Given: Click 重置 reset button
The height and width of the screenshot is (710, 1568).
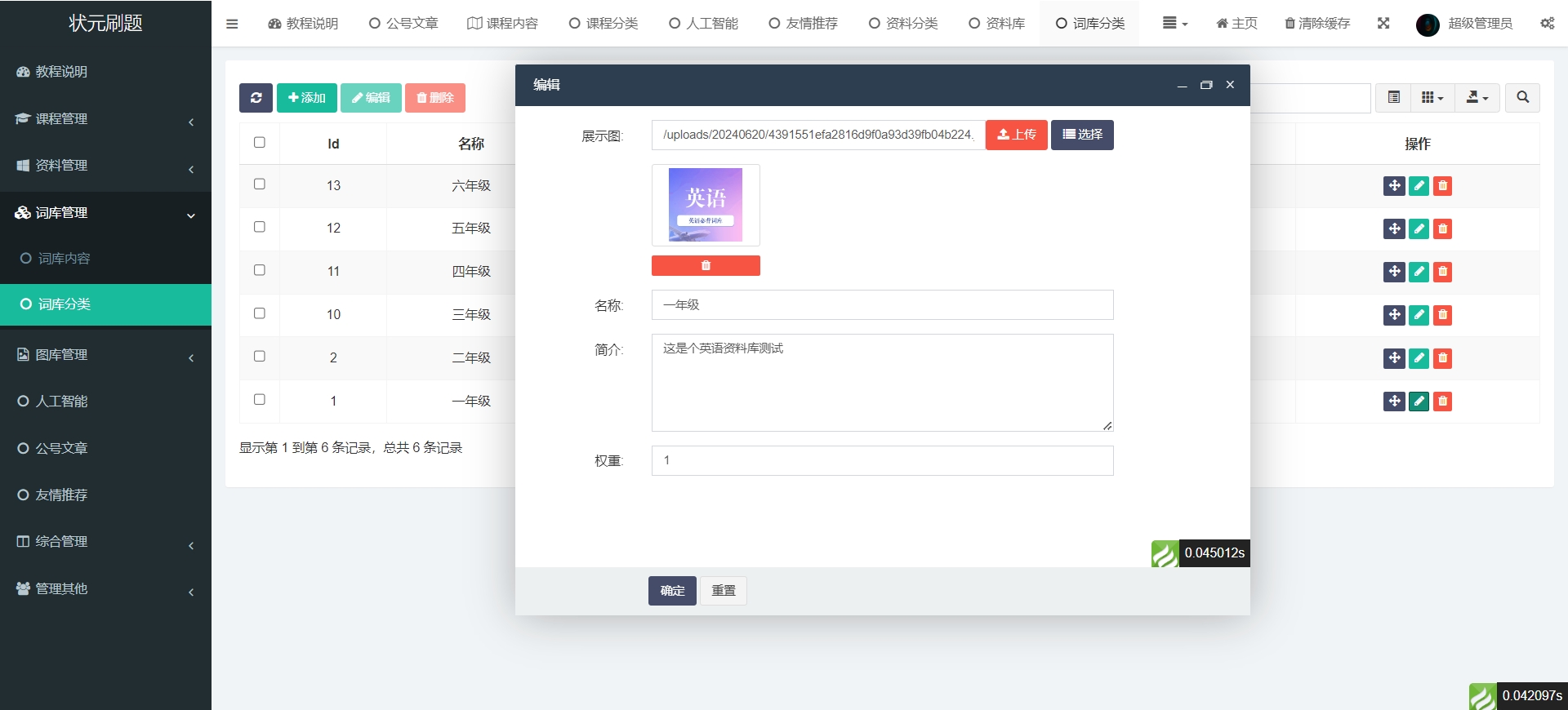Looking at the screenshot, I should 724,591.
